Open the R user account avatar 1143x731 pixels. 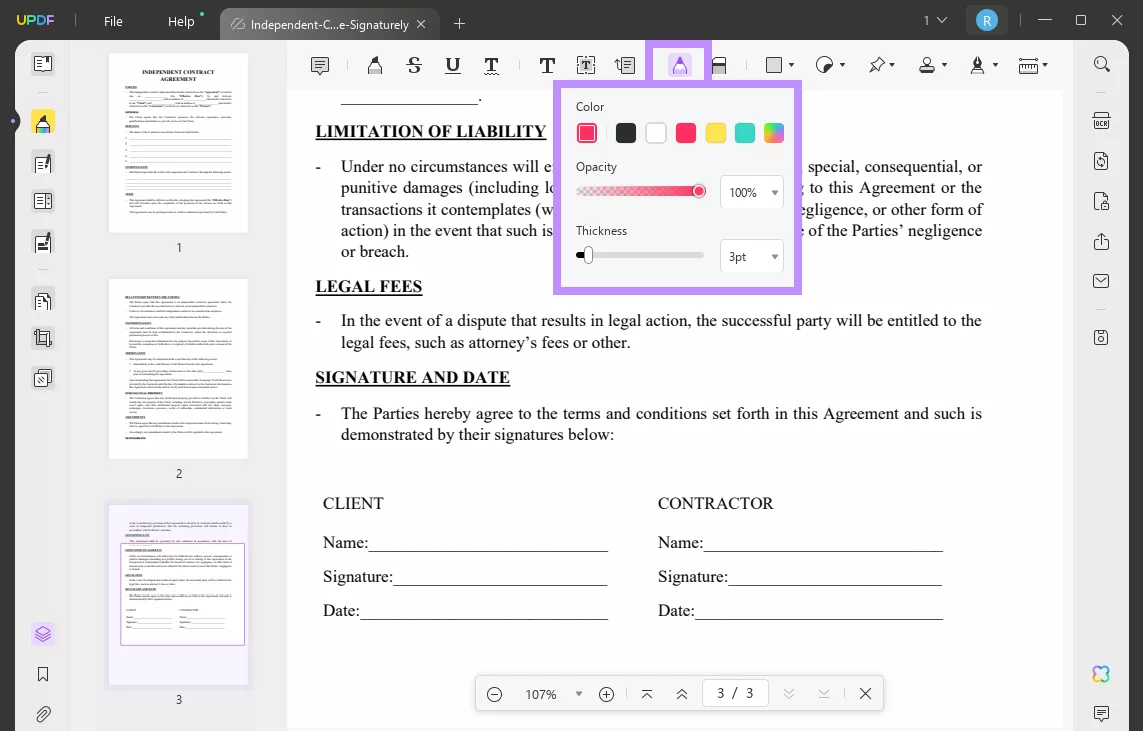click(986, 20)
